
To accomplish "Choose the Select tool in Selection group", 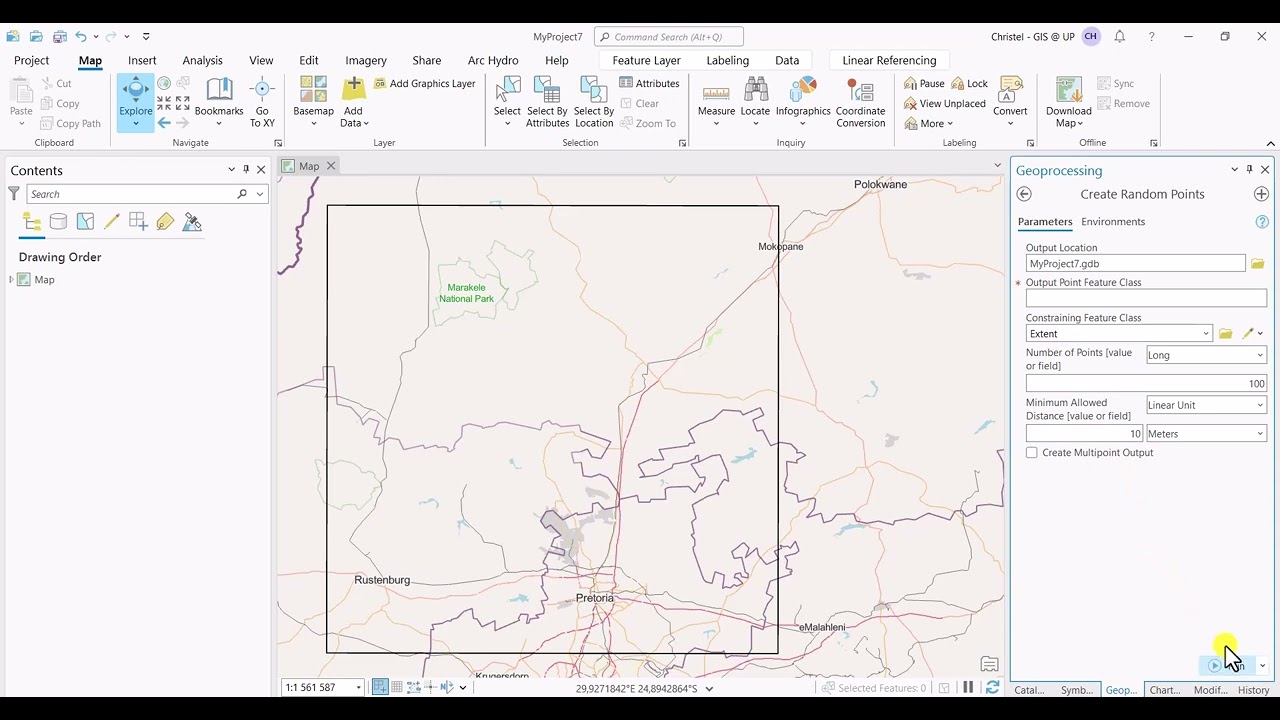I will tap(507, 102).
